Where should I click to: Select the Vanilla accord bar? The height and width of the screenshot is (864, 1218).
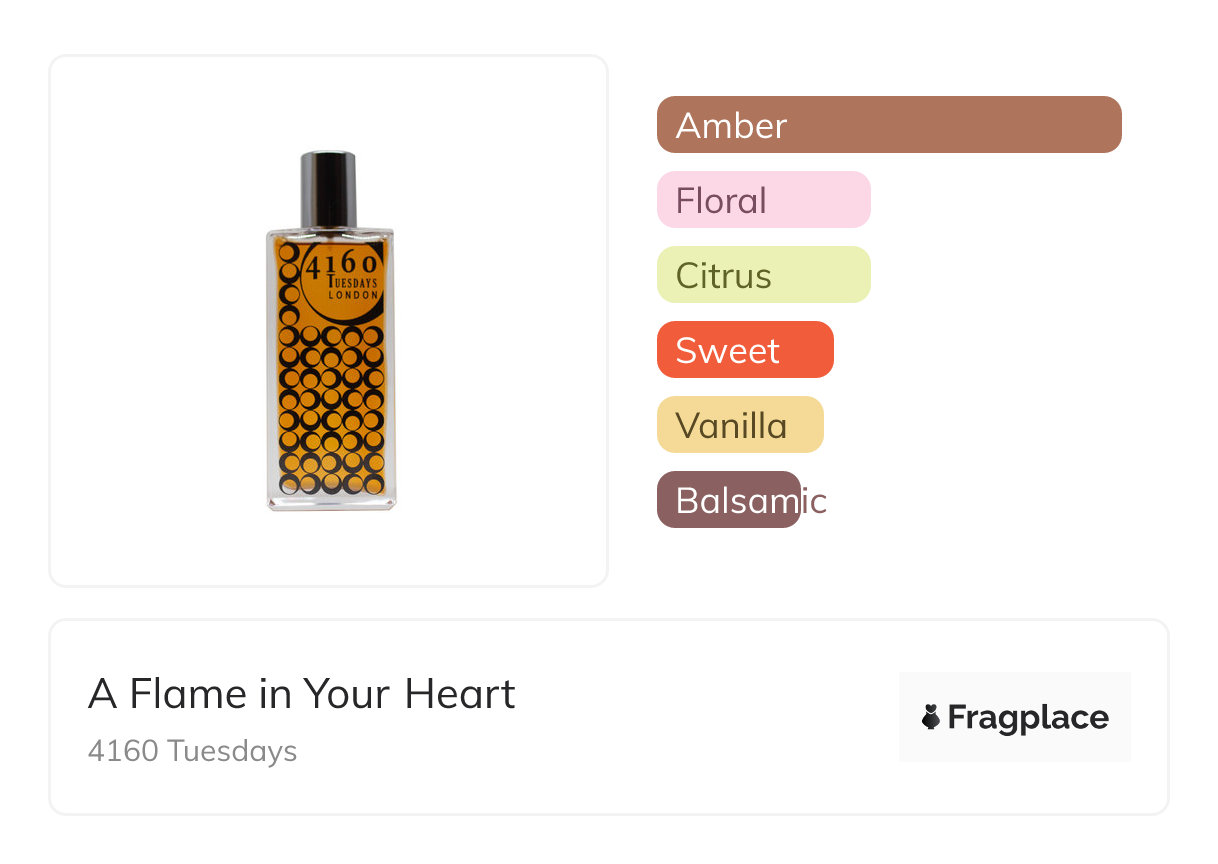[x=739, y=425]
